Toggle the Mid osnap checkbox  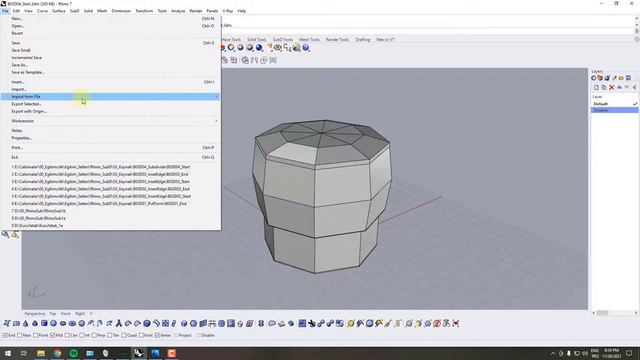52,336
